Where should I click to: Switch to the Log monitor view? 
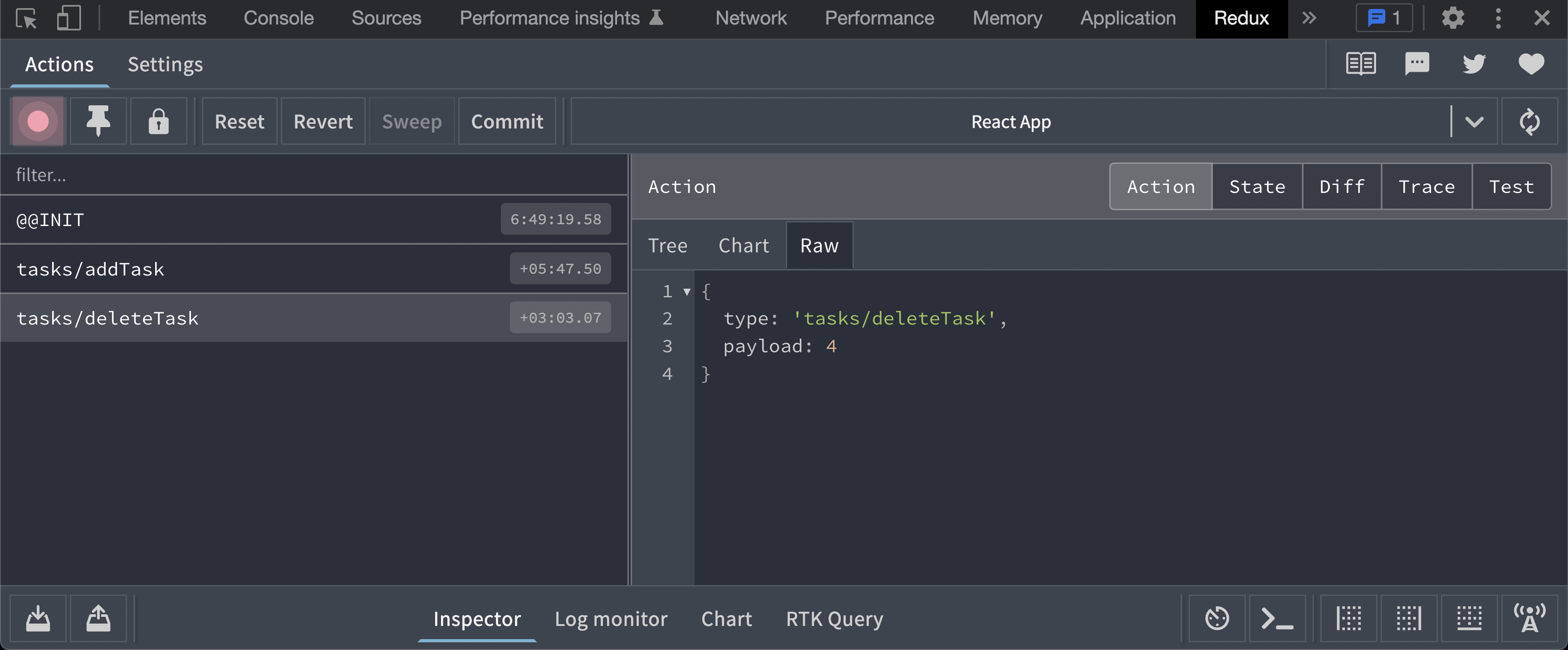coord(611,618)
